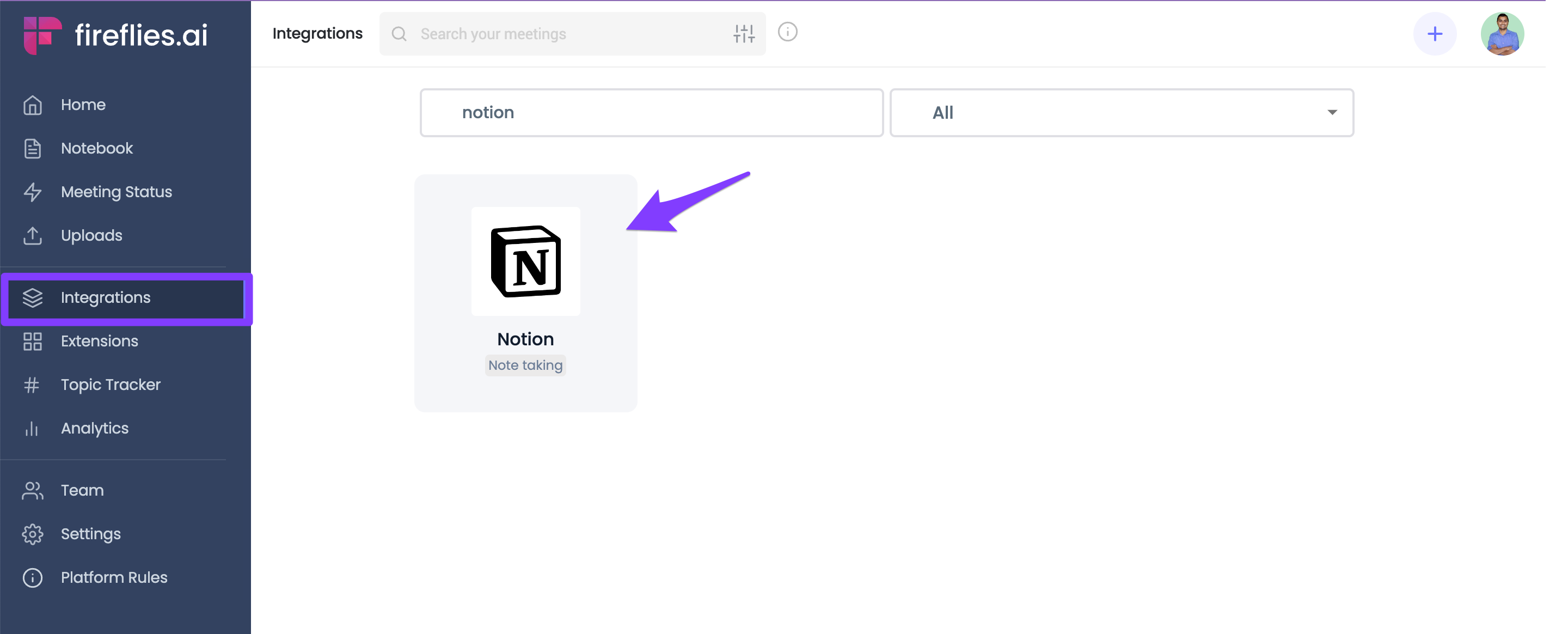The height and width of the screenshot is (634, 1568).
Task: Click the Analytics bar chart icon
Action: 32,429
